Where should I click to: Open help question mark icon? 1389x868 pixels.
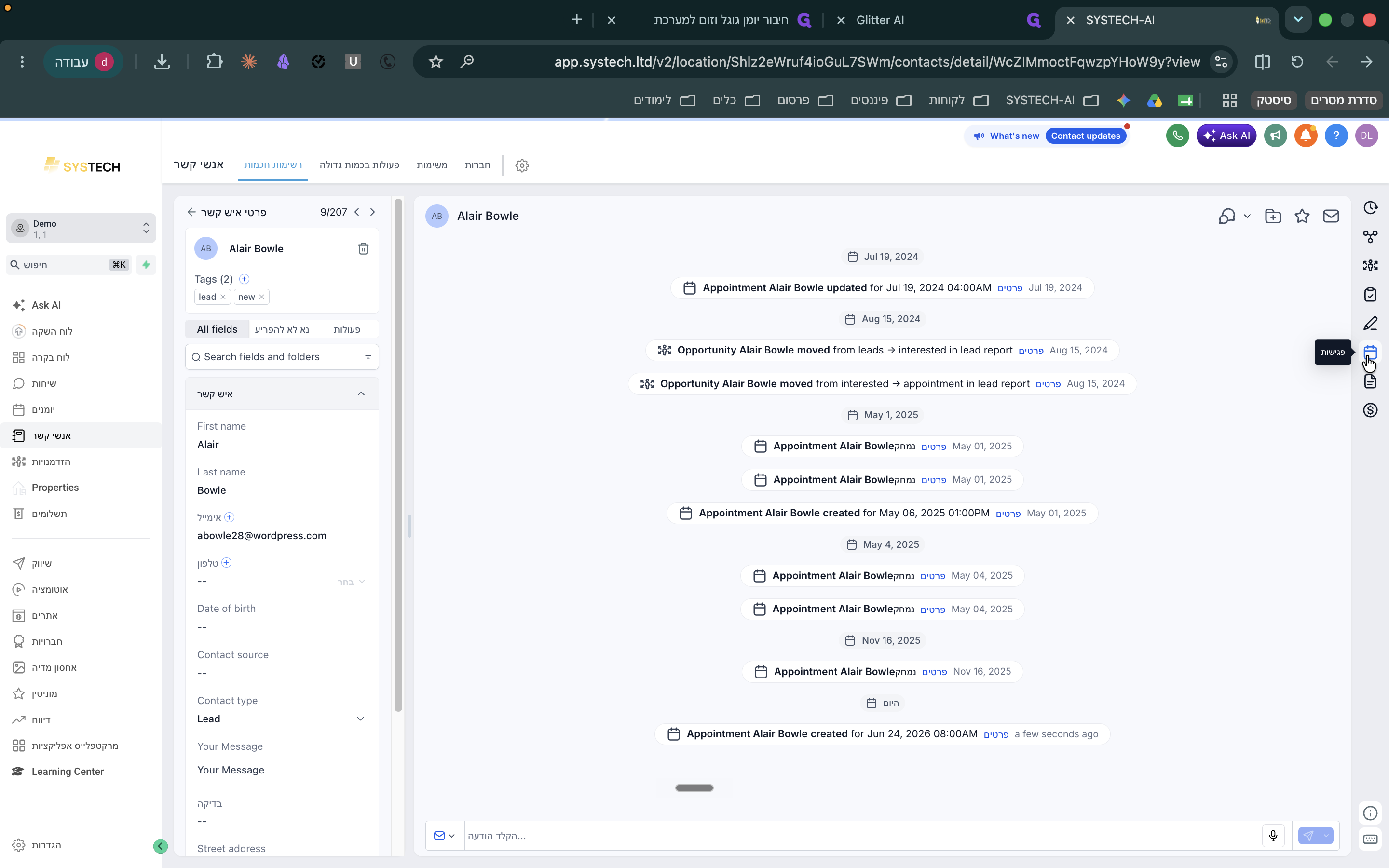1335,136
